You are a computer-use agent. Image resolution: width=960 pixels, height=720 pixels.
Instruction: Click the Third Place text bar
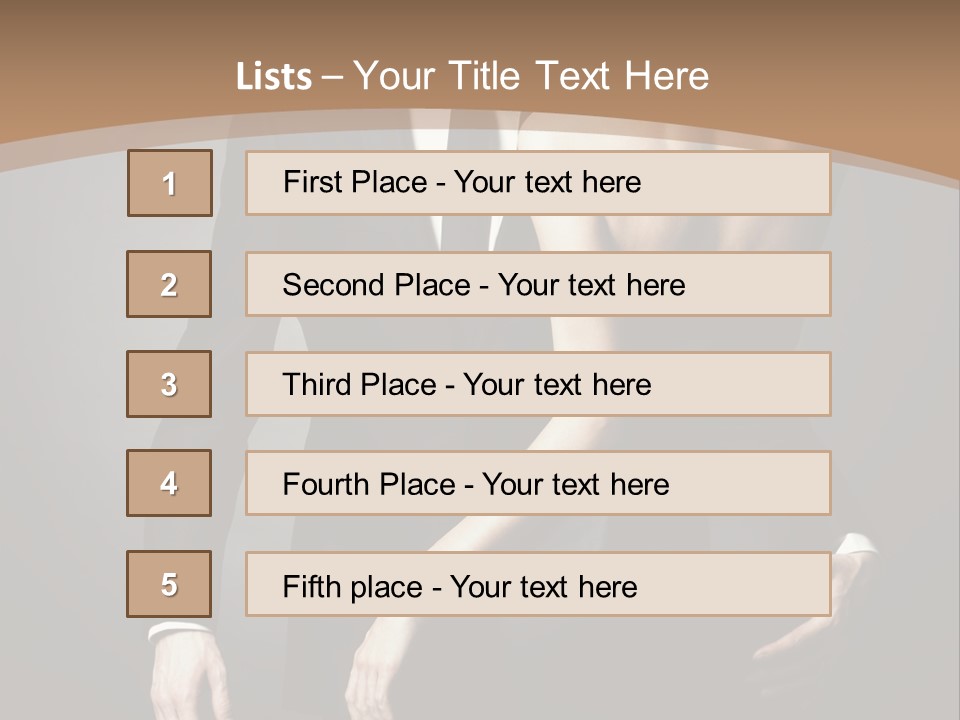coord(538,384)
